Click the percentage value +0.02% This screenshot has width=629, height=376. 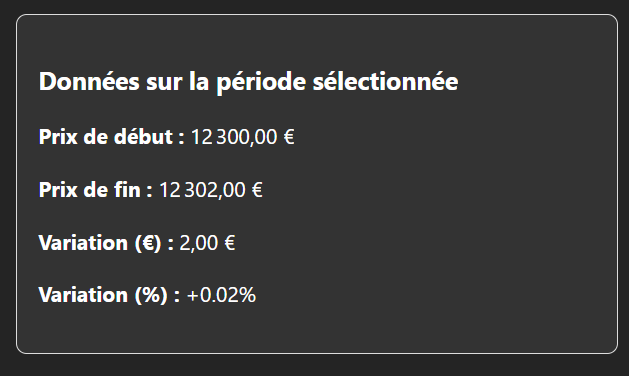coord(221,295)
